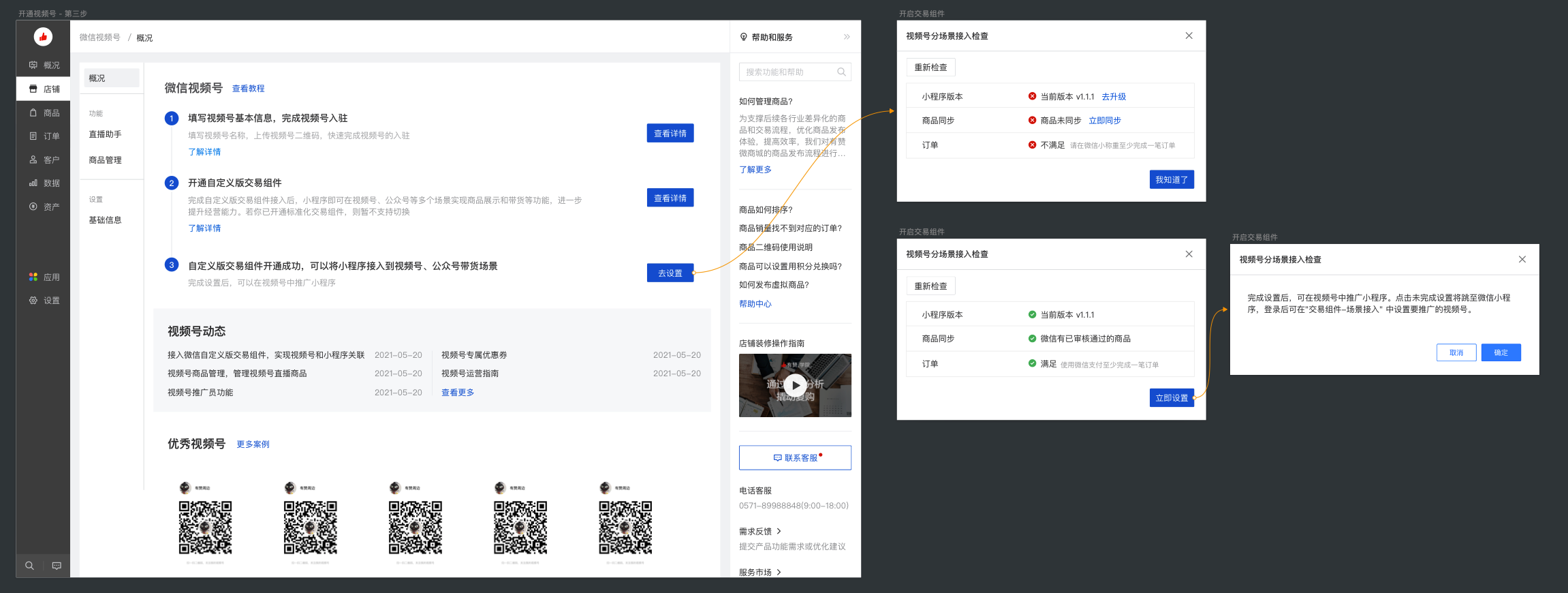Open 查看教程 link
This screenshot has width=1568, height=593.
point(249,89)
